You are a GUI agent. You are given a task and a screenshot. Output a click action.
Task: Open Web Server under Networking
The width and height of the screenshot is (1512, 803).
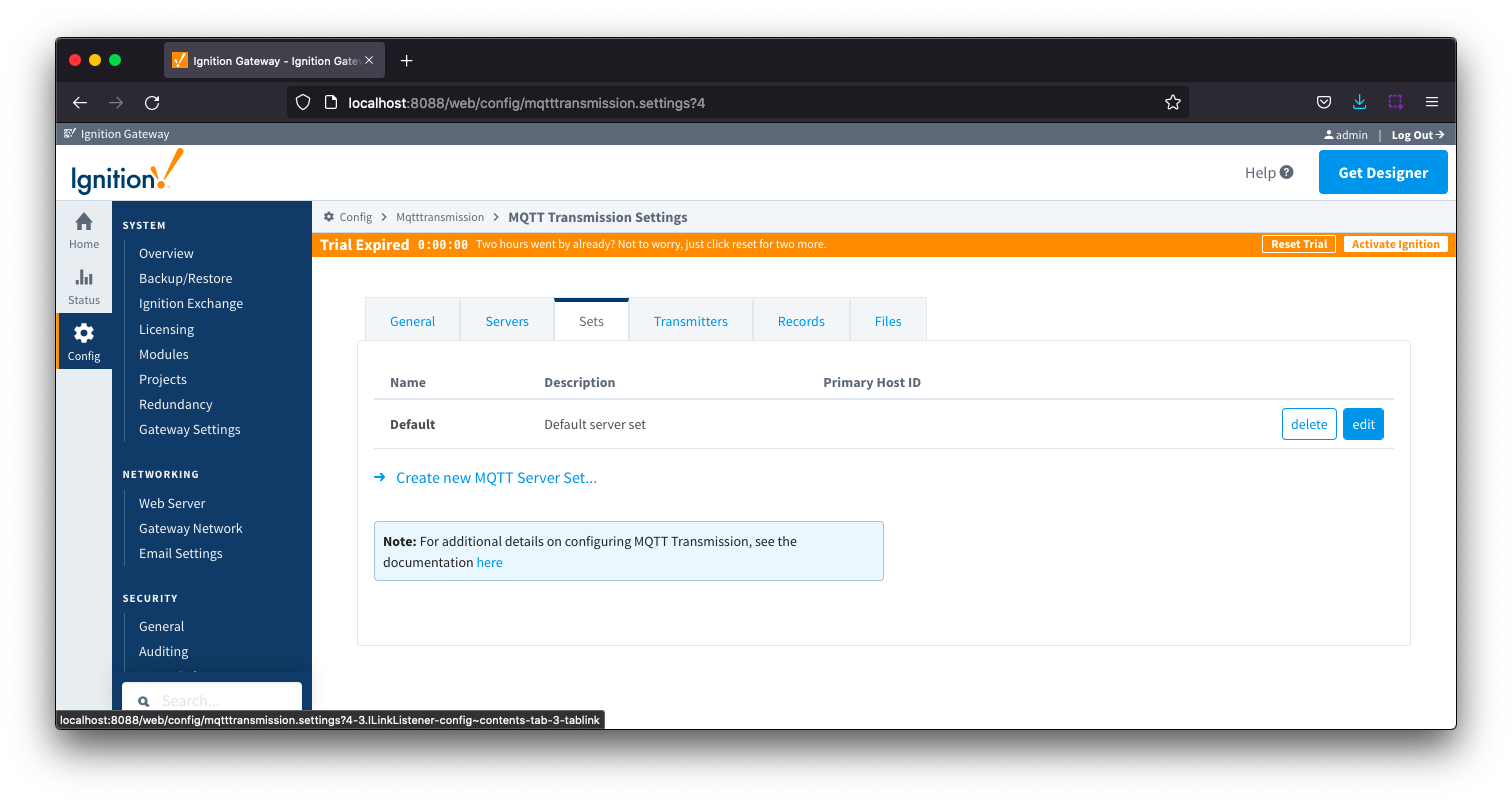pos(172,503)
